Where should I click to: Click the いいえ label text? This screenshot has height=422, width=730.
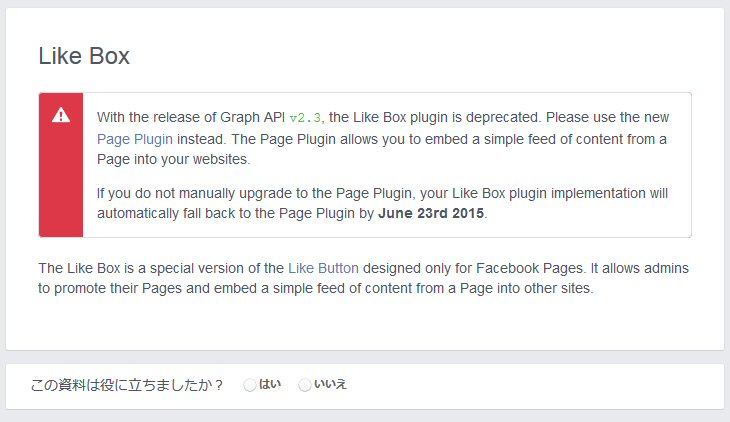point(331,384)
